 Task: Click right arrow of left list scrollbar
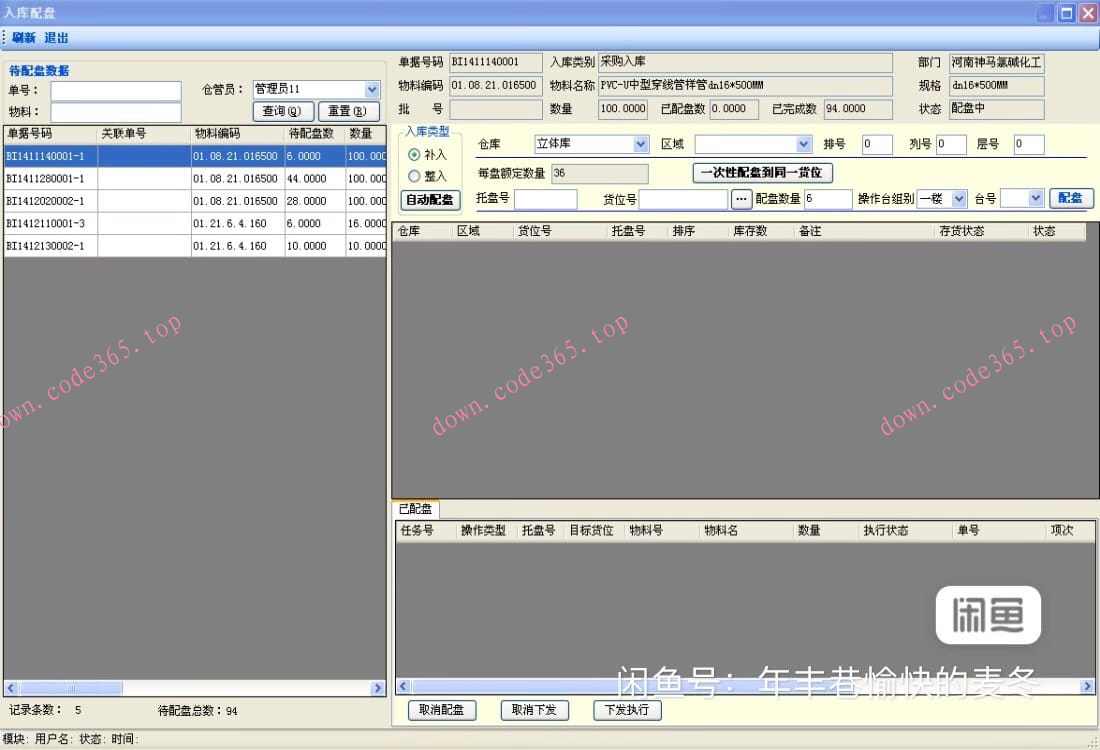tap(377, 688)
